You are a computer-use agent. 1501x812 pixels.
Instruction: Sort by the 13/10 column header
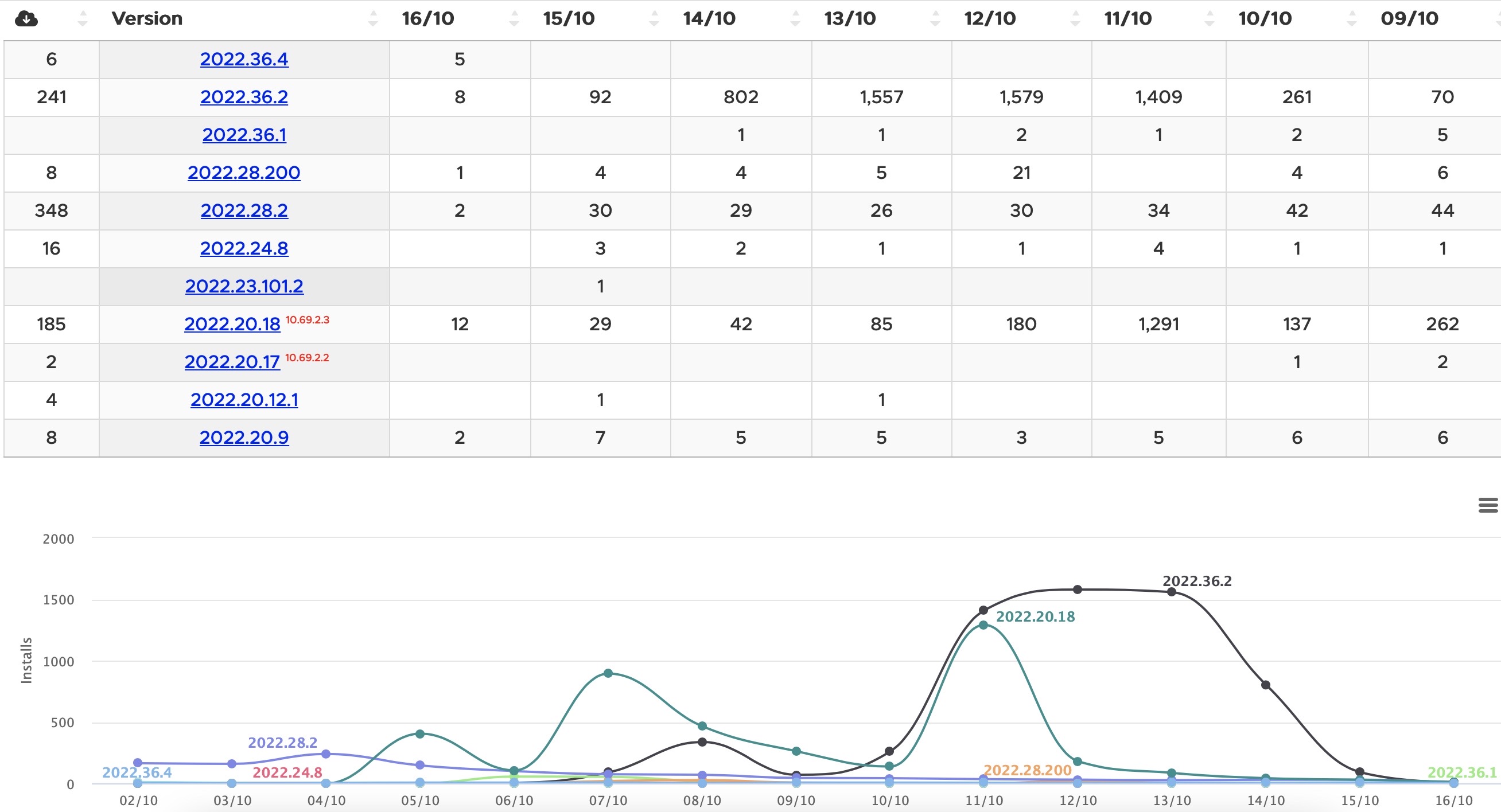point(849,19)
